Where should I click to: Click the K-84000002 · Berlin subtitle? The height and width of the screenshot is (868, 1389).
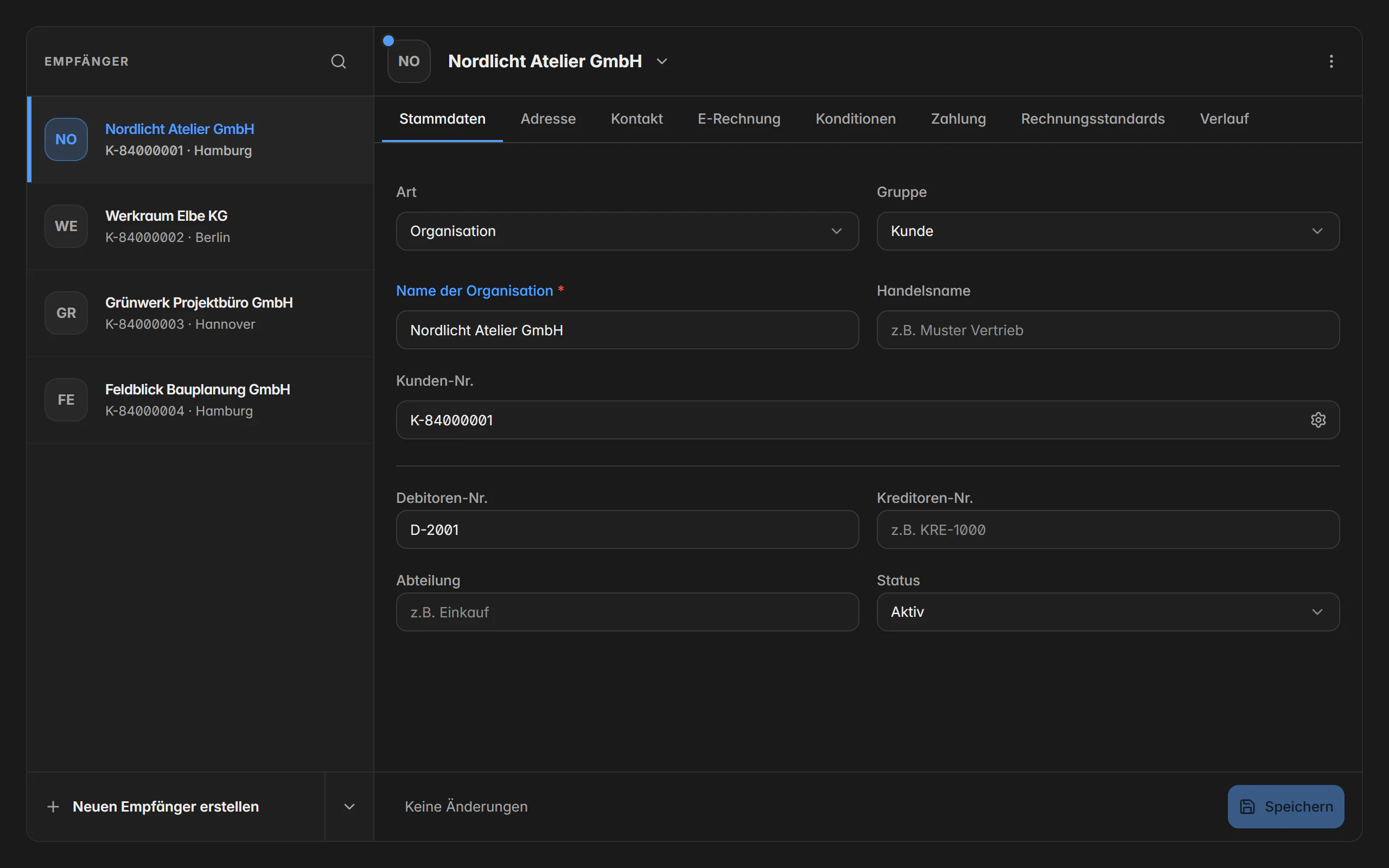click(x=168, y=238)
